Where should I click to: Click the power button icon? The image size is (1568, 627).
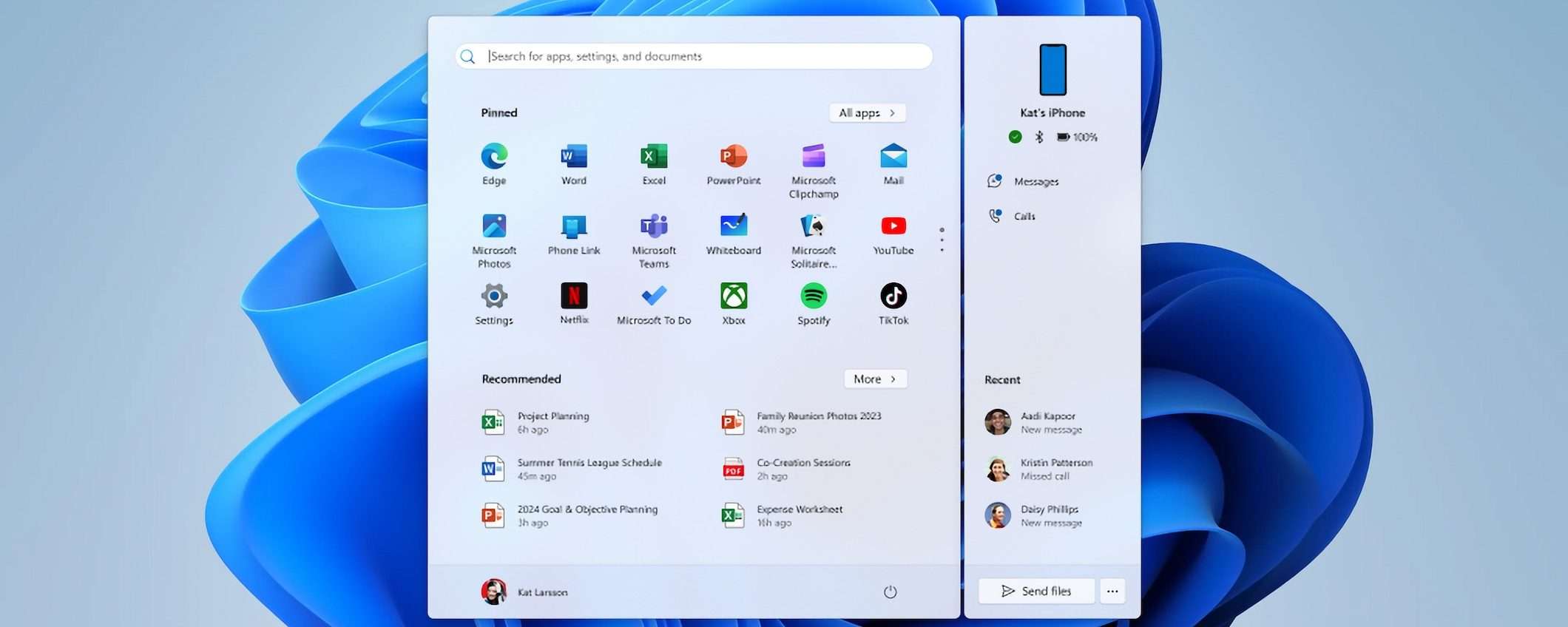891,592
